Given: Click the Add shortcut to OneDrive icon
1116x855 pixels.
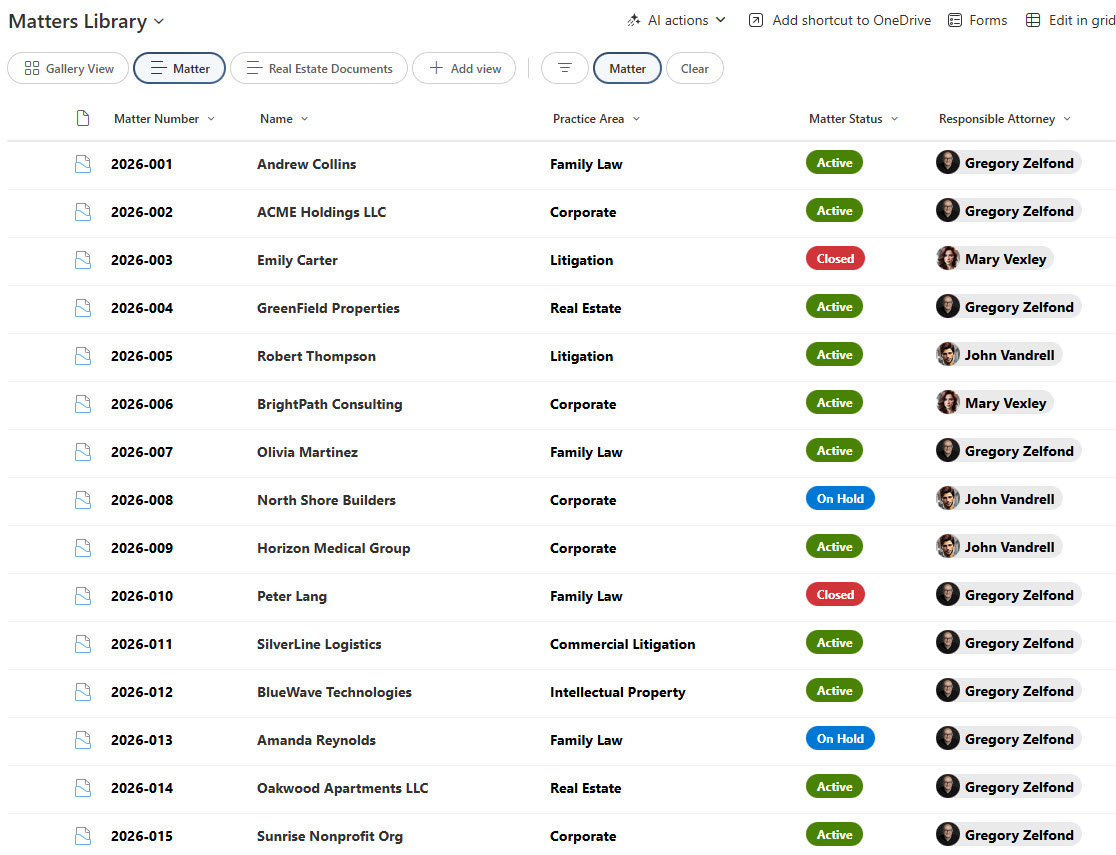Looking at the screenshot, I should click(x=755, y=19).
